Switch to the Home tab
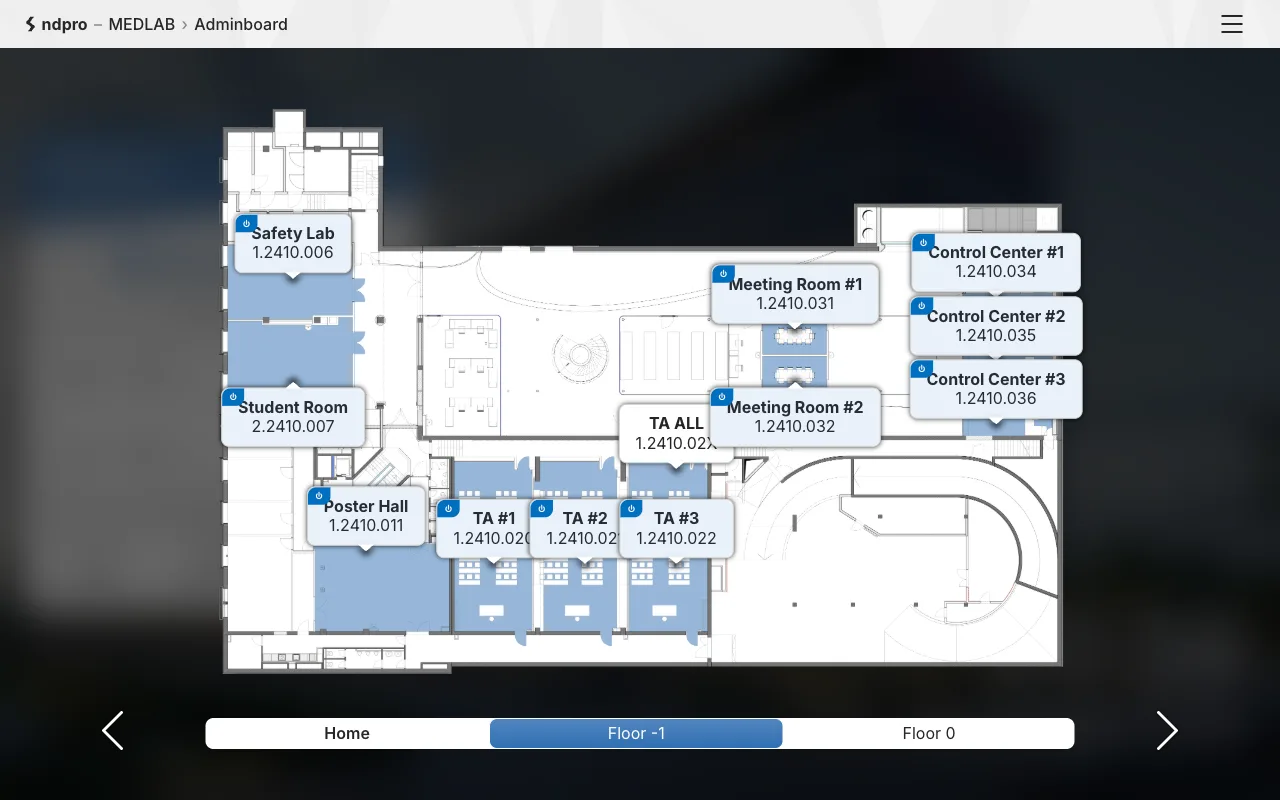Image resolution: width=1280 pixels, height=800 pixels. pyautogui.click(x=347, y=733)
